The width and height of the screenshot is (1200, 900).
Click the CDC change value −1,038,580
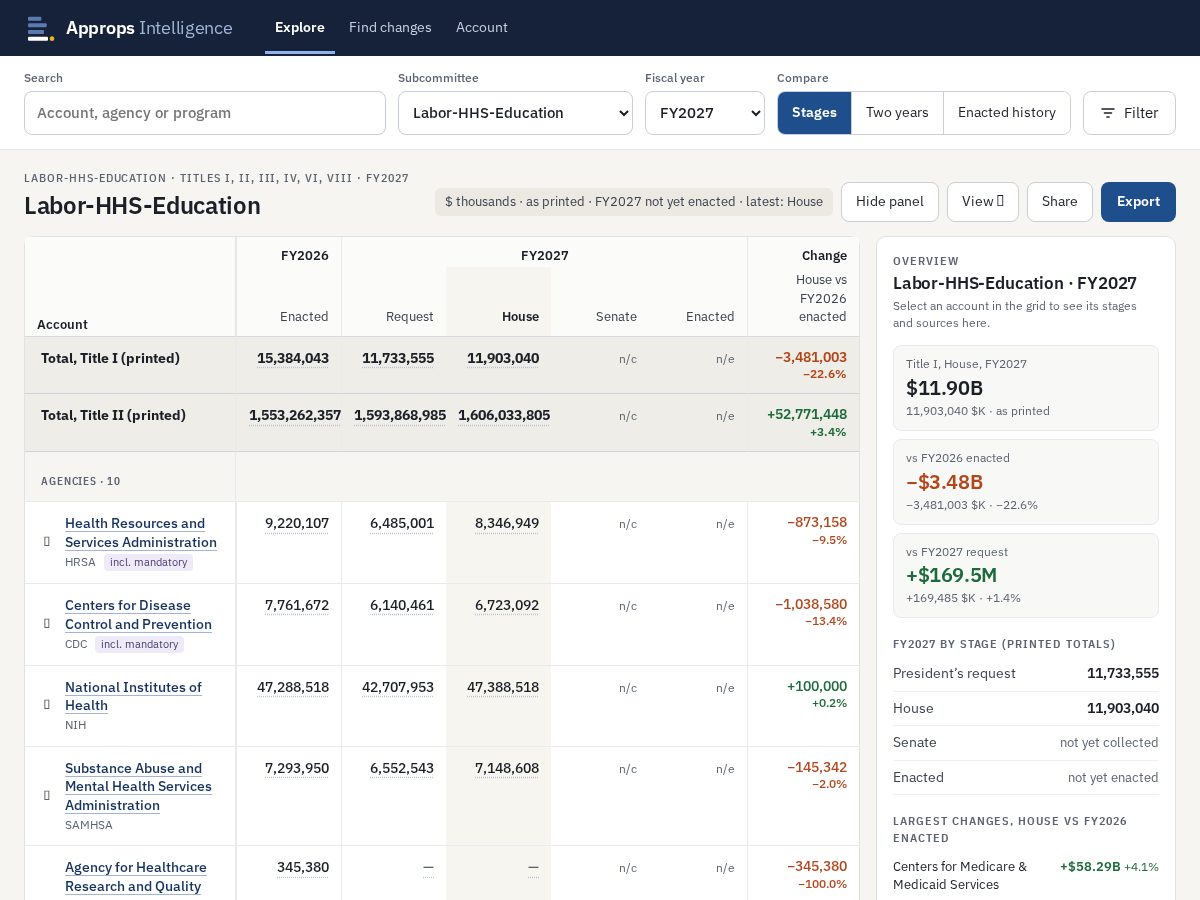(811, 605)
